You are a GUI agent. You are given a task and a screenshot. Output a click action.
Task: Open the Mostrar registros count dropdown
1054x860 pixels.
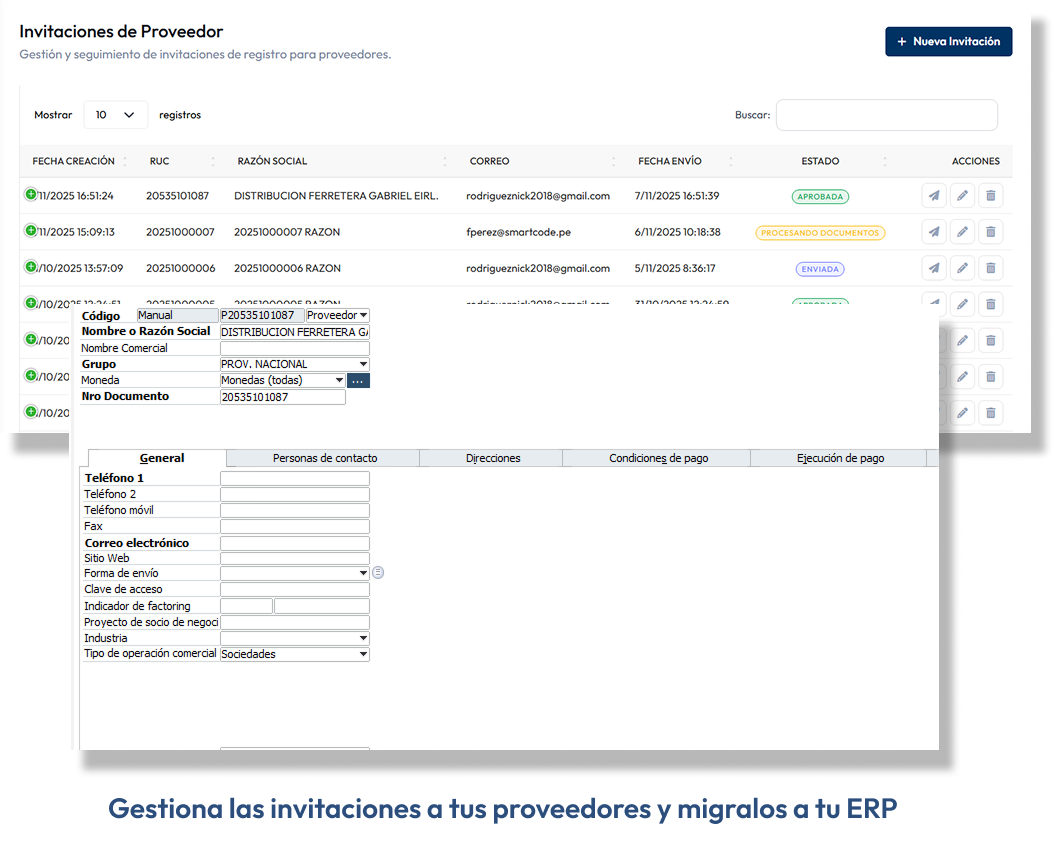(115, 115)
